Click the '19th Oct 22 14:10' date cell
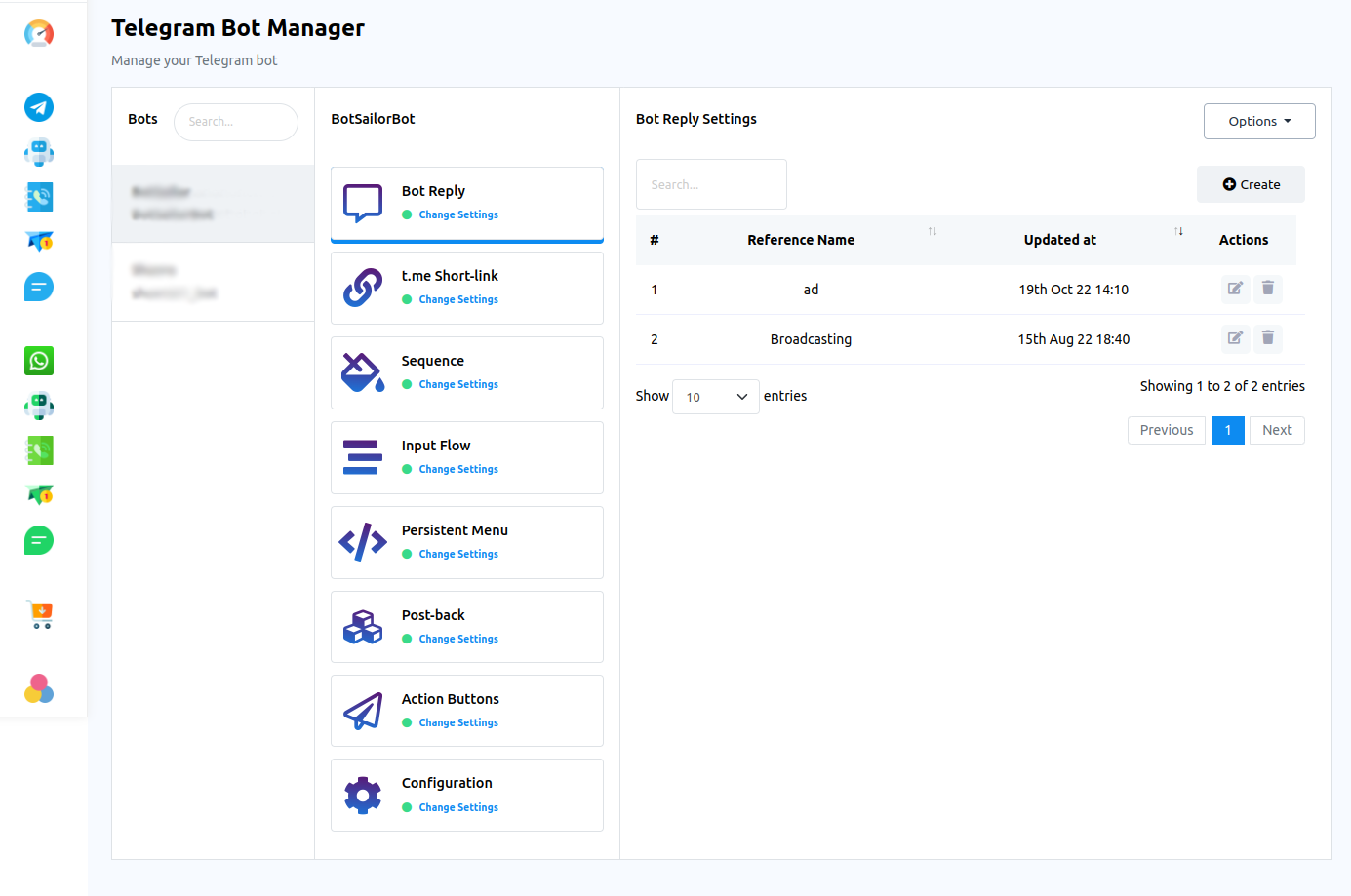Viewport: 1351px width, 896px height. [x=1074, y=290]
